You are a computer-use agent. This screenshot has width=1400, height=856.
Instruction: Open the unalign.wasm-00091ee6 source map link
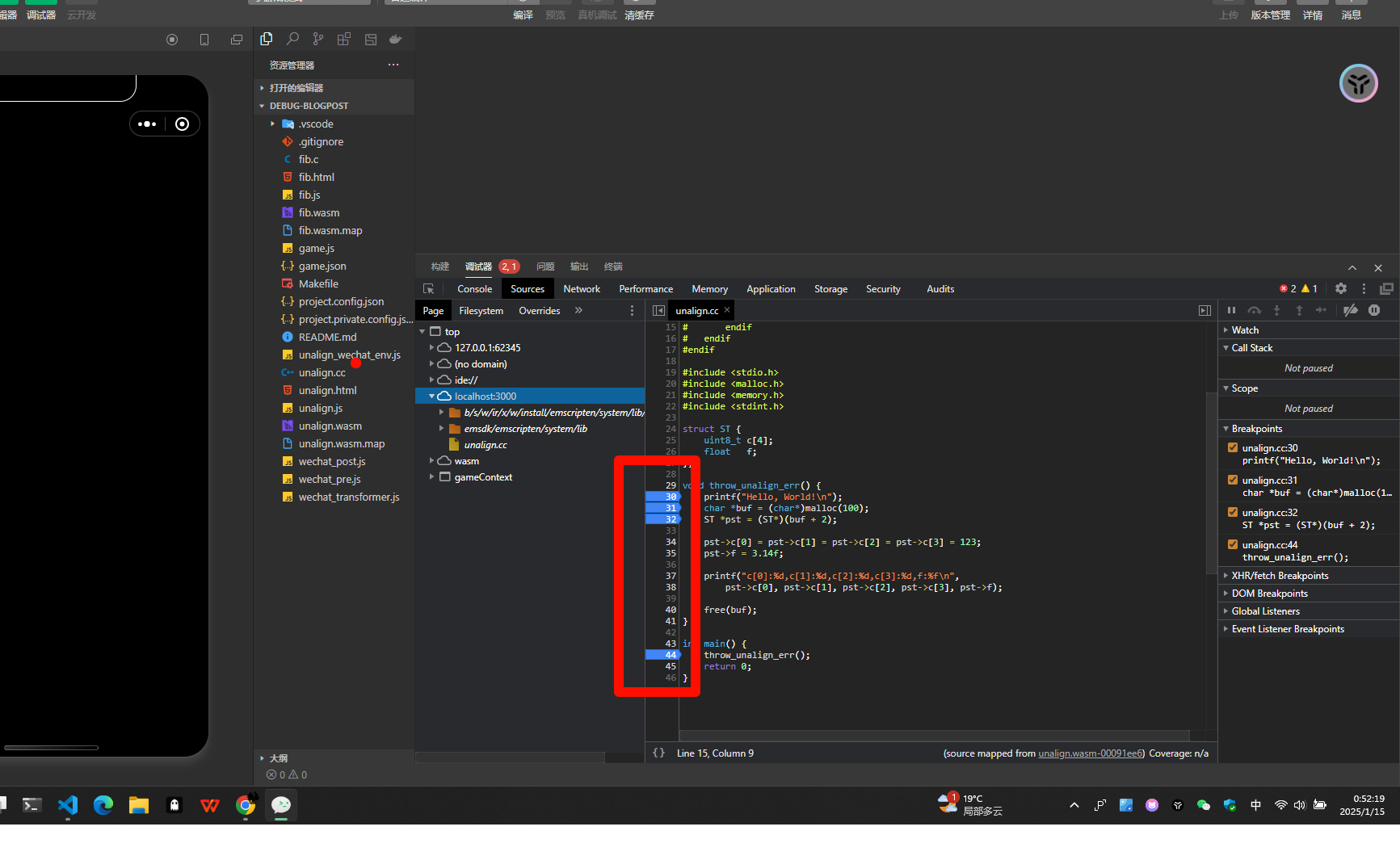[1090, 753]
